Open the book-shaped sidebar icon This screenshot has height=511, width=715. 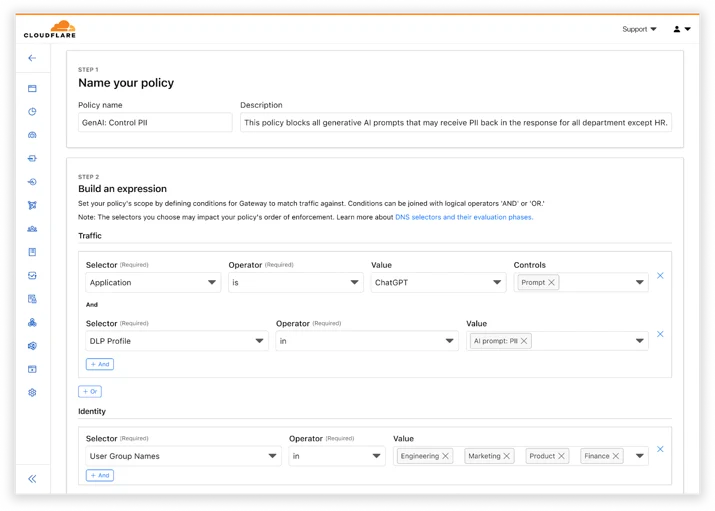(x=32, y=252)
